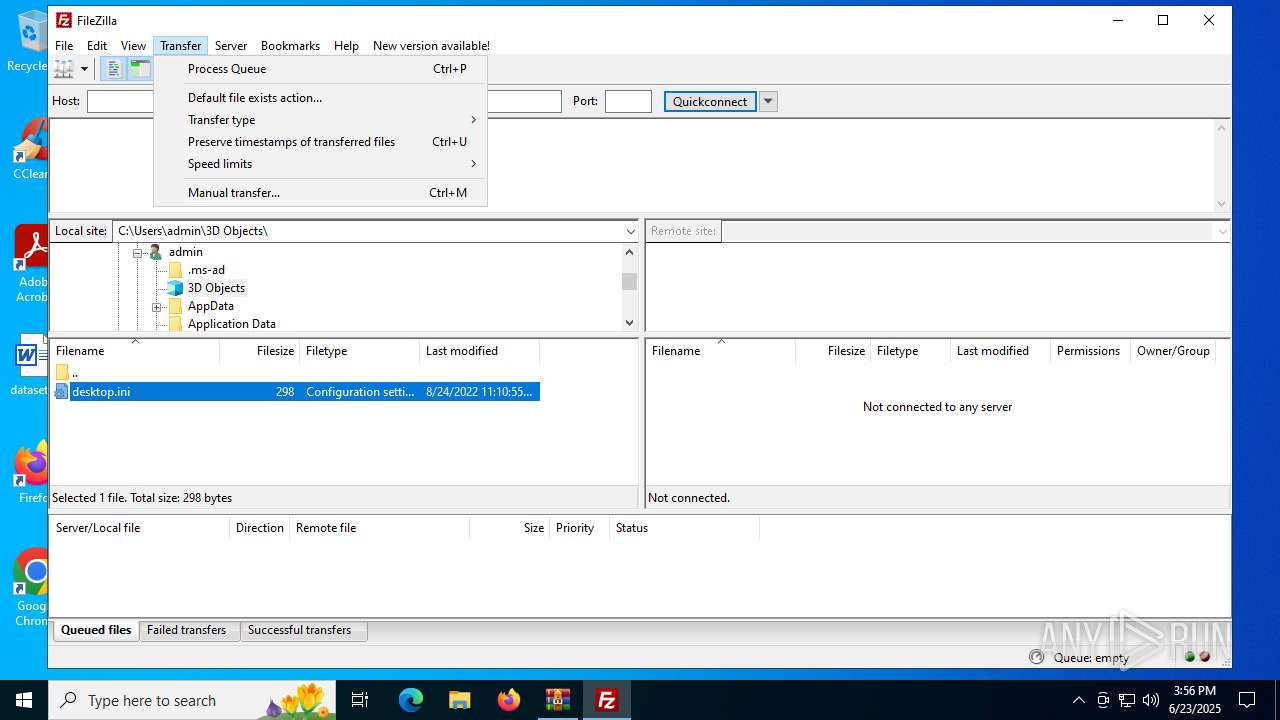Open the Edit menu

pyautogui.click(x=97, y=46)
